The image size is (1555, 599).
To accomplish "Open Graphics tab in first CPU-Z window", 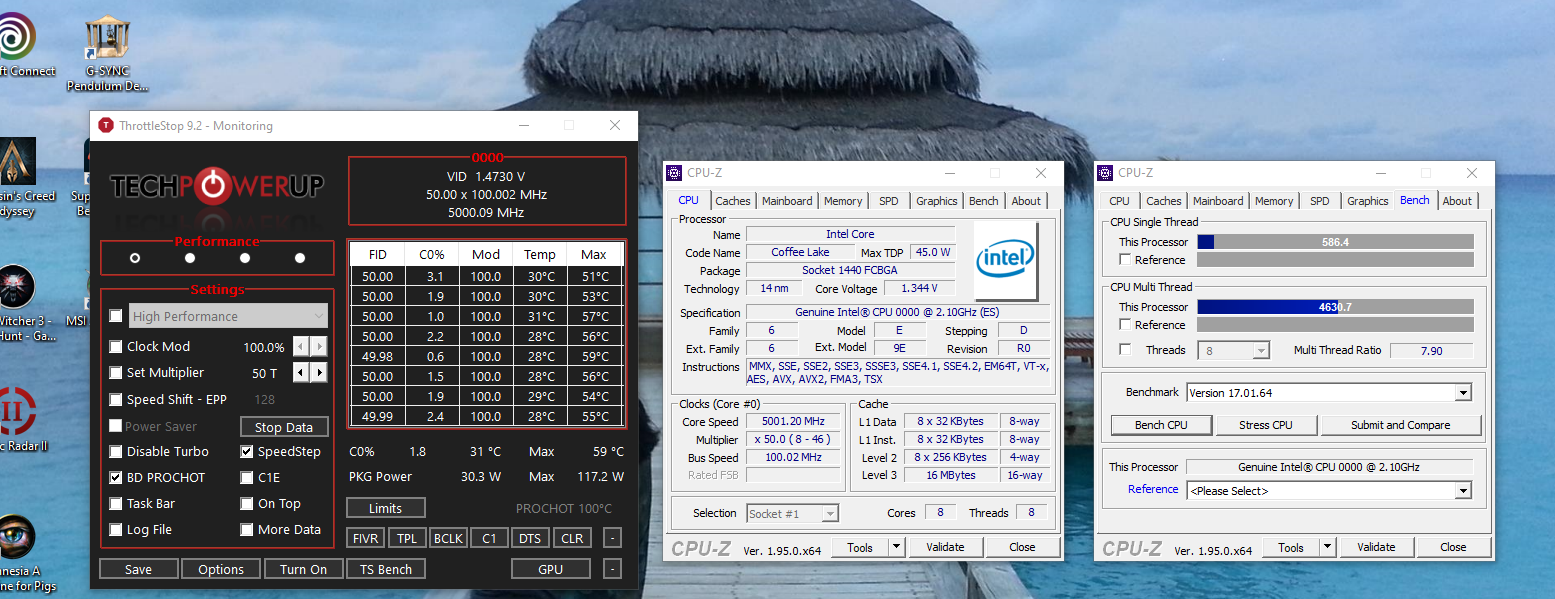I will pos(936,201).
